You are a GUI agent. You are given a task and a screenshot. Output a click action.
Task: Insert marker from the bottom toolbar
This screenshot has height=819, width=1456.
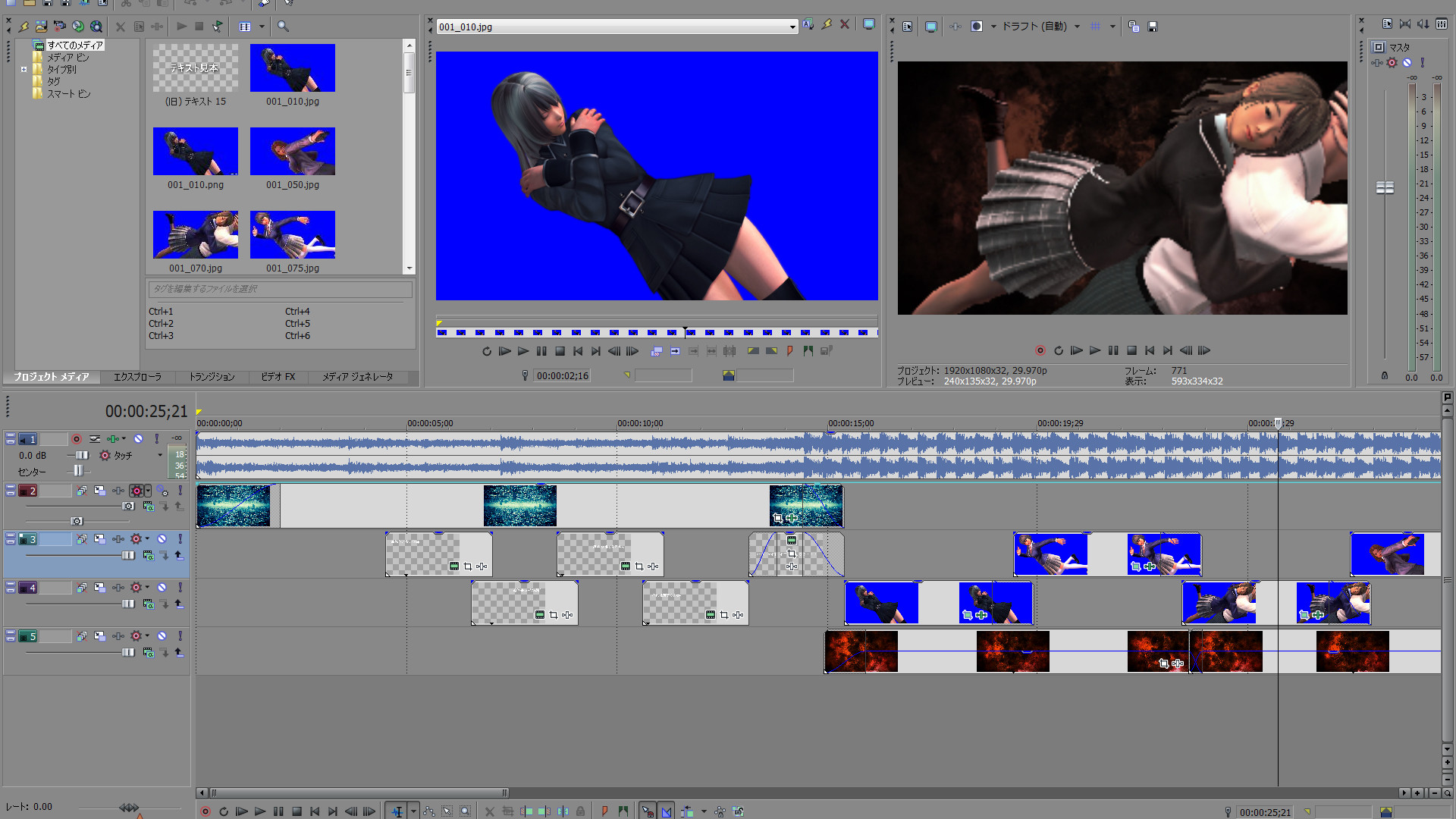pyautogui.click(x=604, y=811)
